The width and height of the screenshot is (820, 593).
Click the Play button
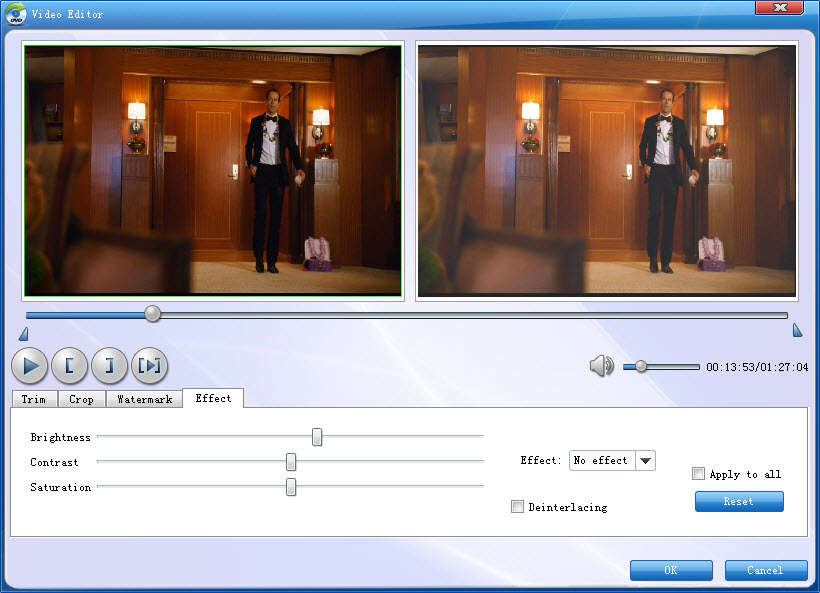point(30,366)
